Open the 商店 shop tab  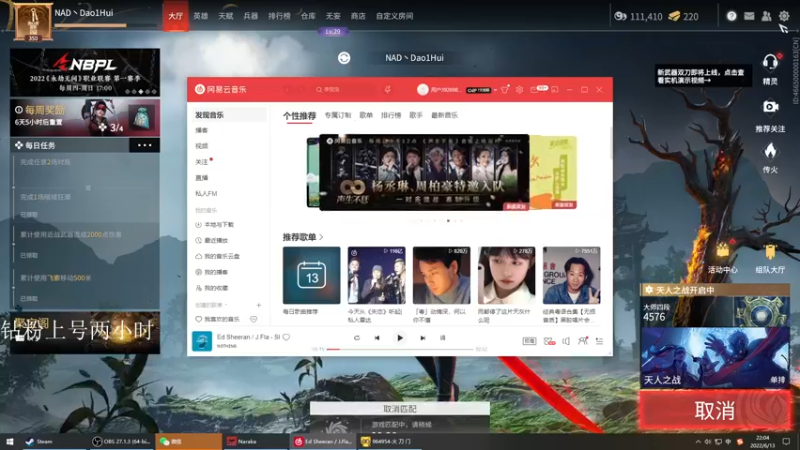358,16
